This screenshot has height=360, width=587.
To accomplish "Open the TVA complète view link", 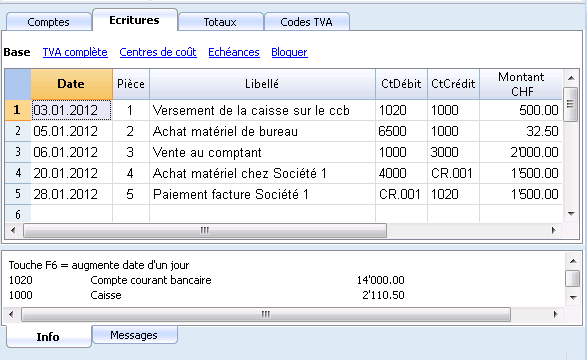I will 75,52.
